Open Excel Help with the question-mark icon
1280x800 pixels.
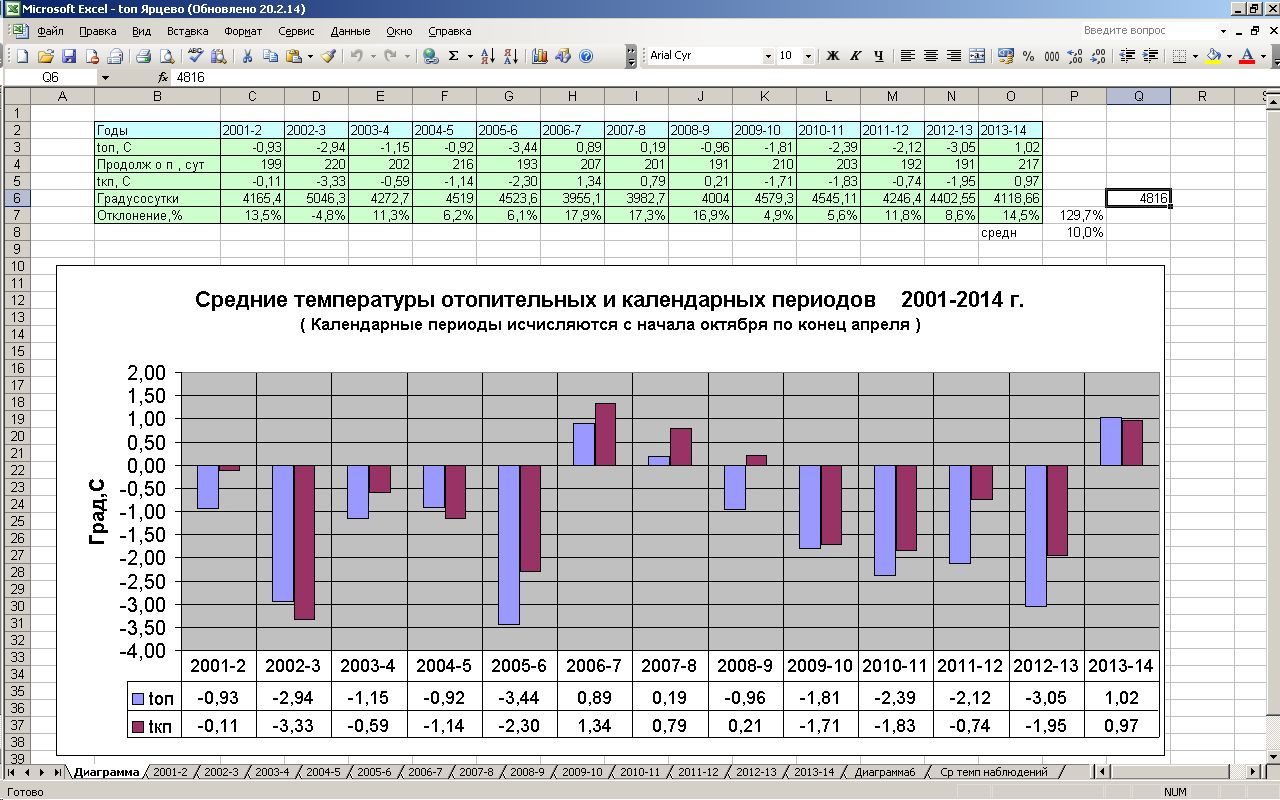pyautogui.click(x=586, y=56)
